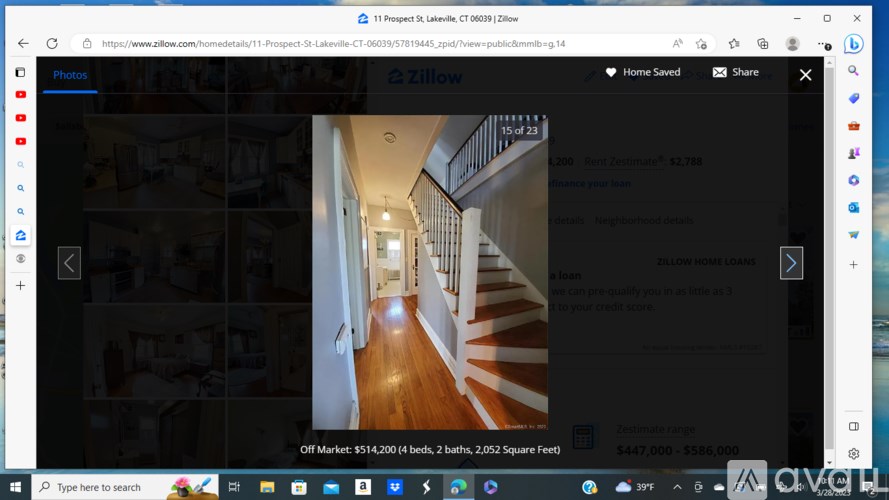
Task: Switch to the Zillow vertical tab
Action: (x=20, y=235)
